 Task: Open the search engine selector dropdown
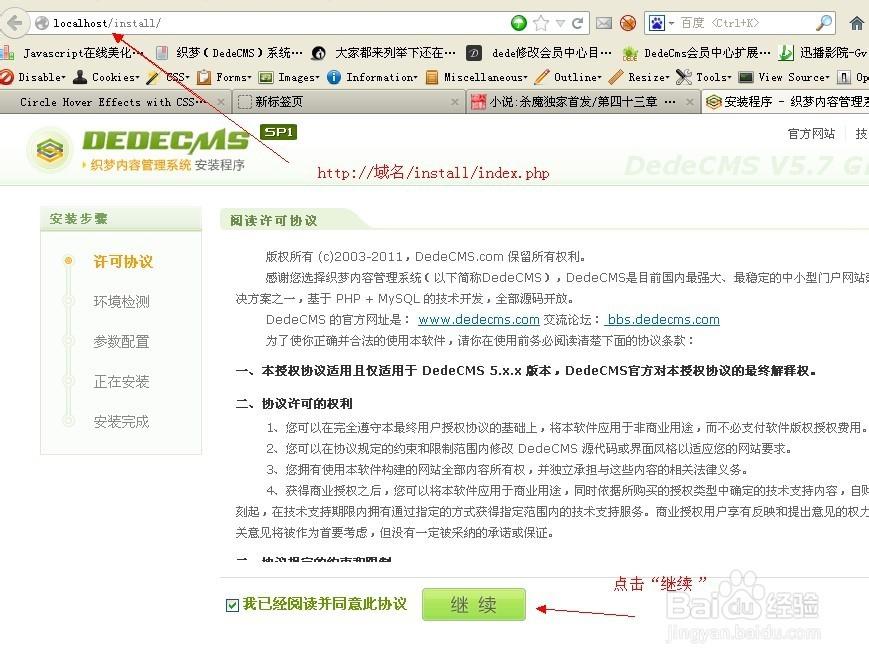pyautogui.click(x=671, y=23)
